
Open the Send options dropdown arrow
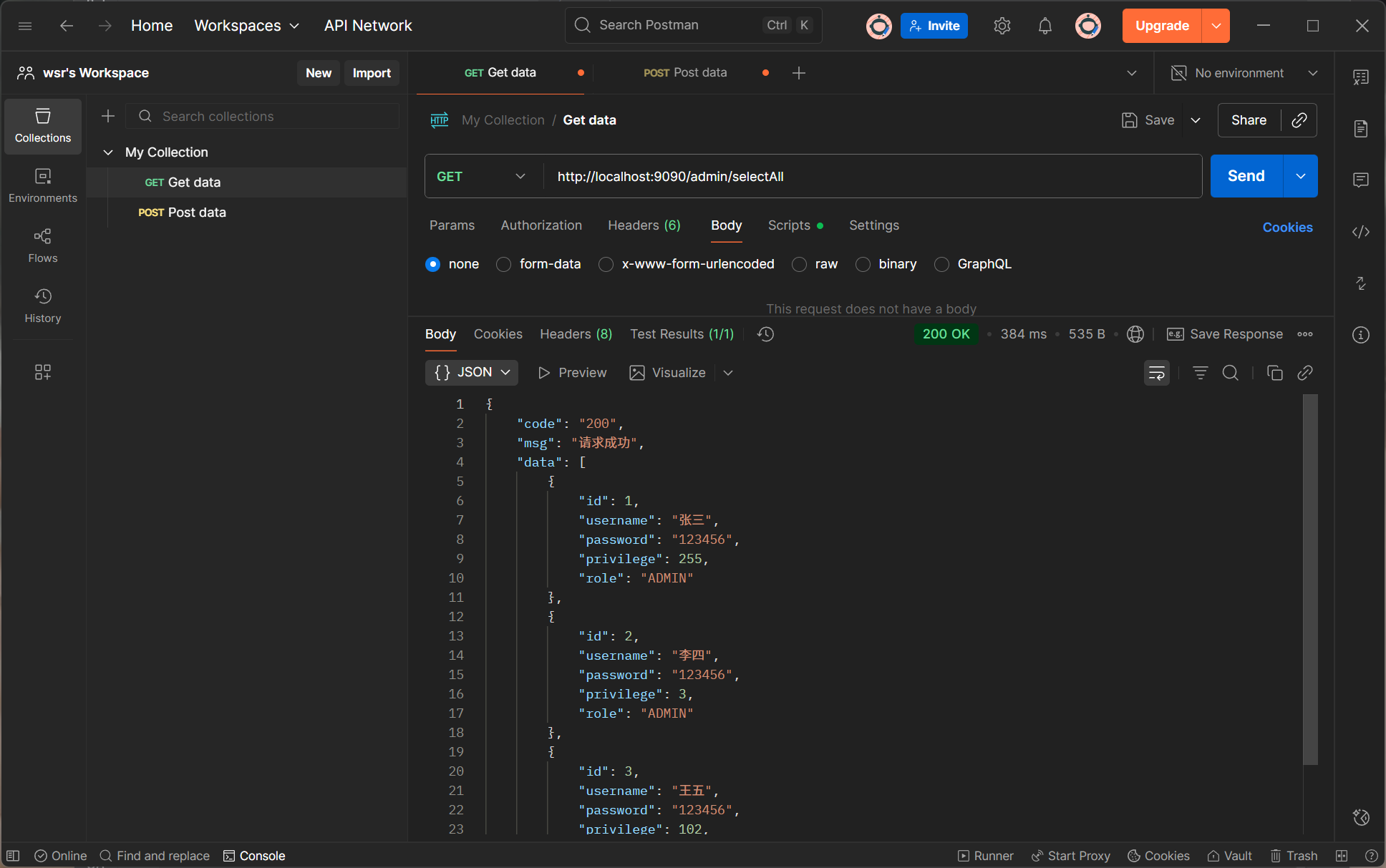1301,176
